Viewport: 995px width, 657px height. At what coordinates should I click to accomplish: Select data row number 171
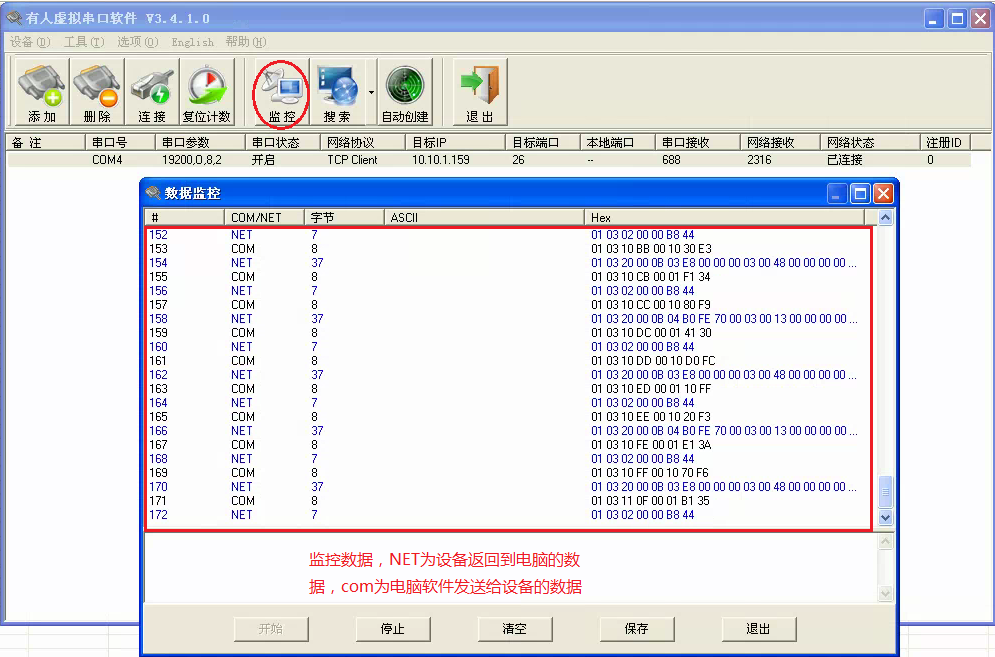[508, 501]
